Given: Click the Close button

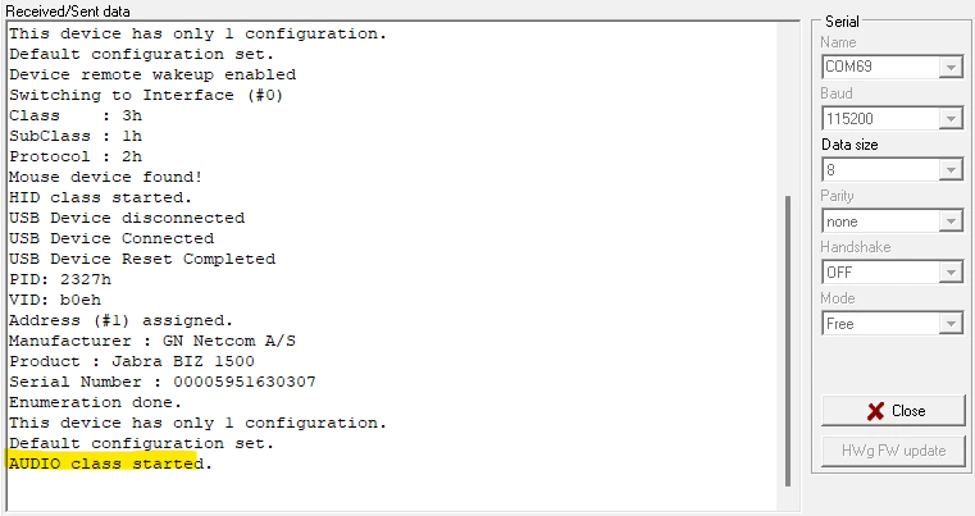Looking at the screenshot, I should (x=894, y=411).
